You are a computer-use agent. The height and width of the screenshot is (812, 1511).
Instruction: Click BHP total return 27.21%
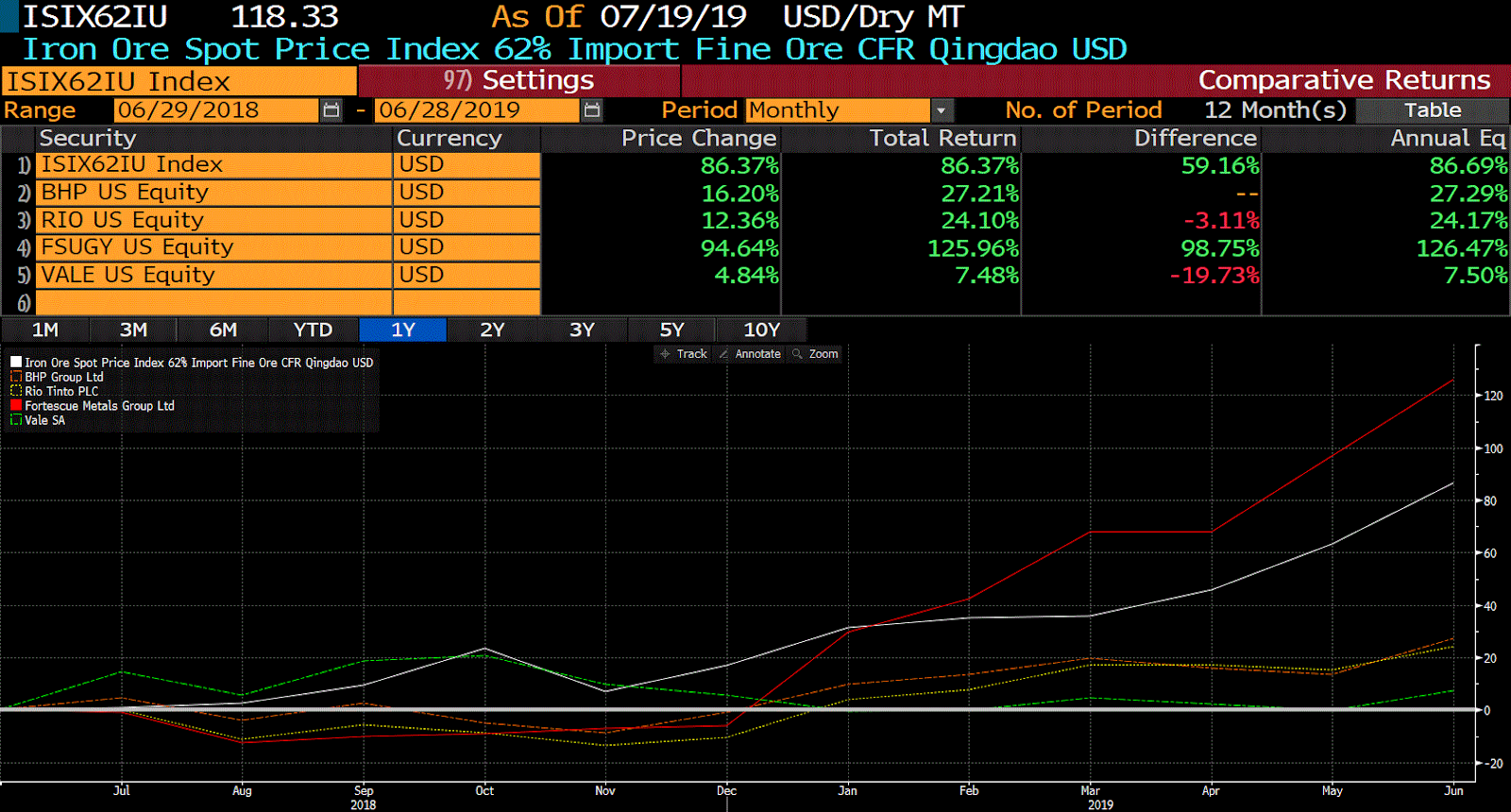pos(979,194)
